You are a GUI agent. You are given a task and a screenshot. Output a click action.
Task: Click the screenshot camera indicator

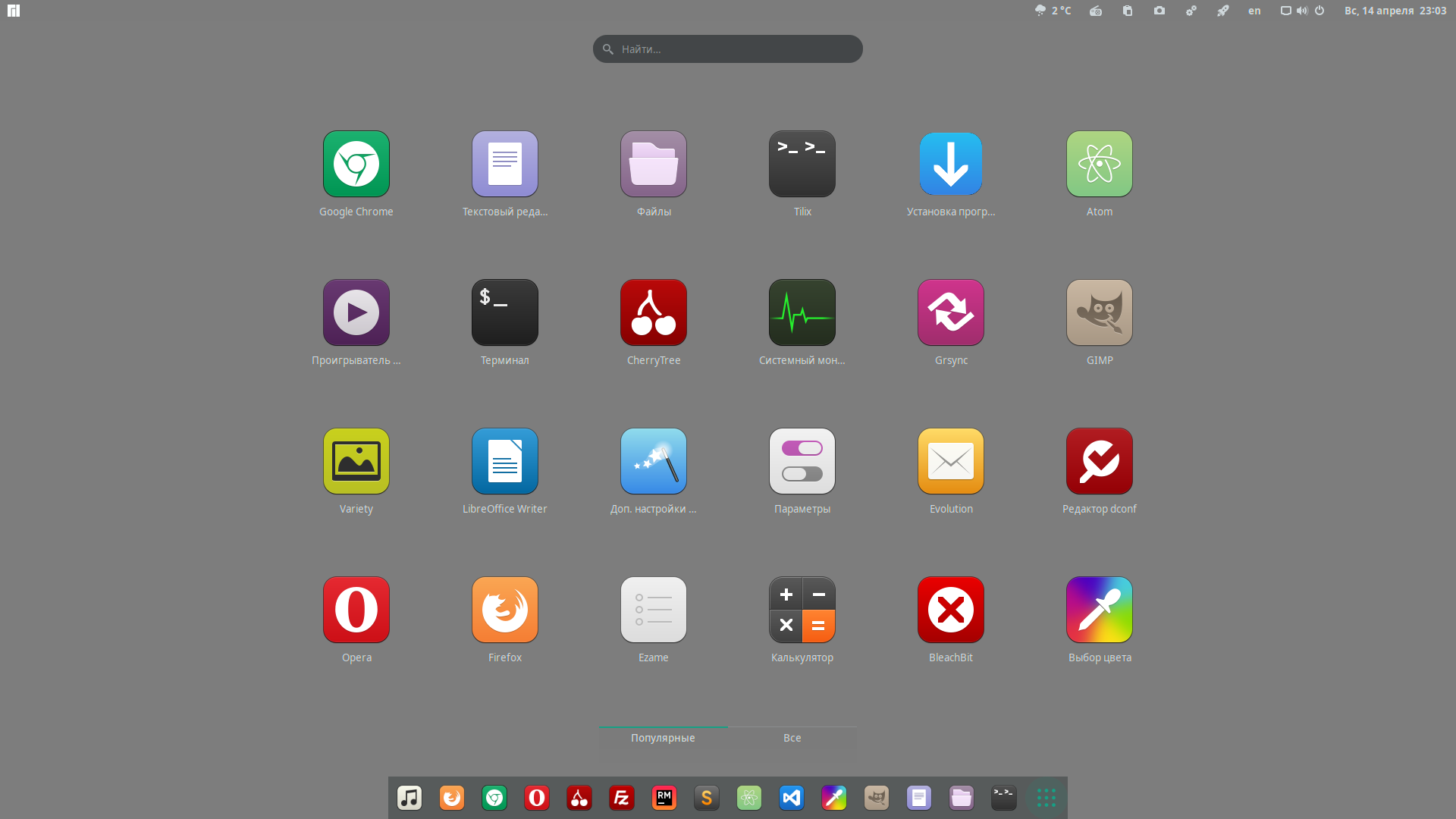click(1159, 11)
